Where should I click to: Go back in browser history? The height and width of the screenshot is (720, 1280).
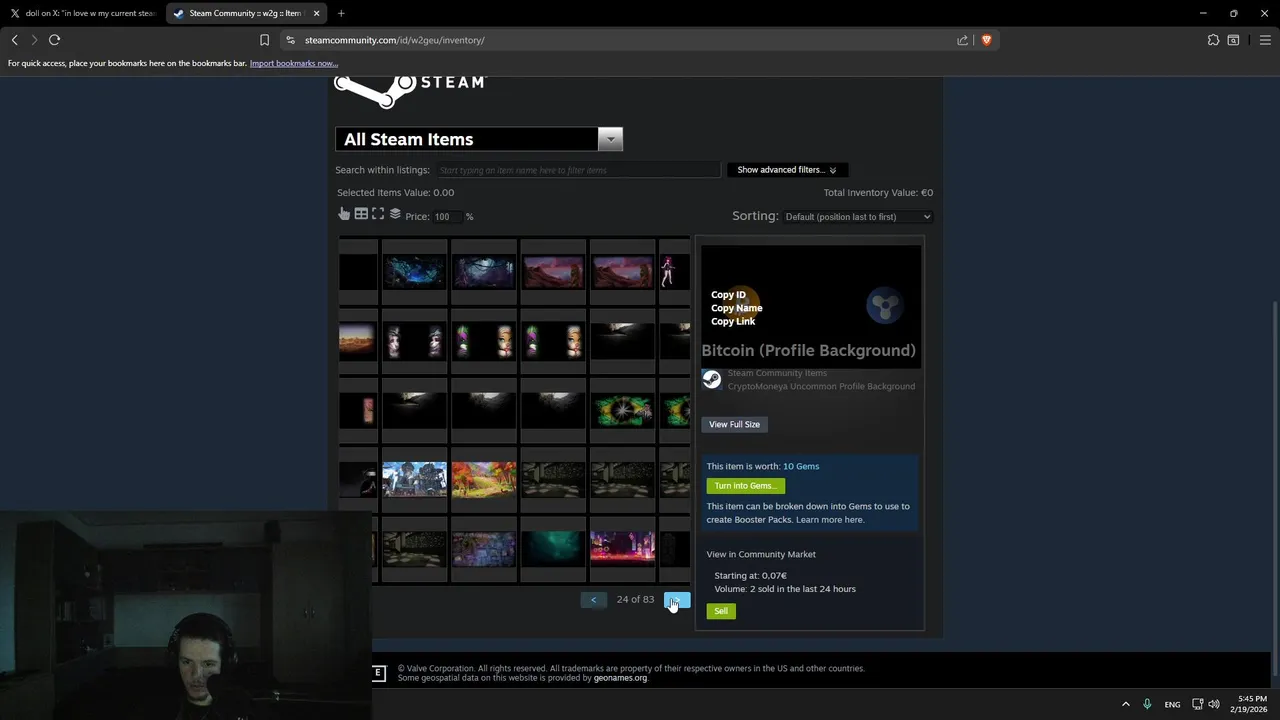pyautogui.click(x=14, y=40)
